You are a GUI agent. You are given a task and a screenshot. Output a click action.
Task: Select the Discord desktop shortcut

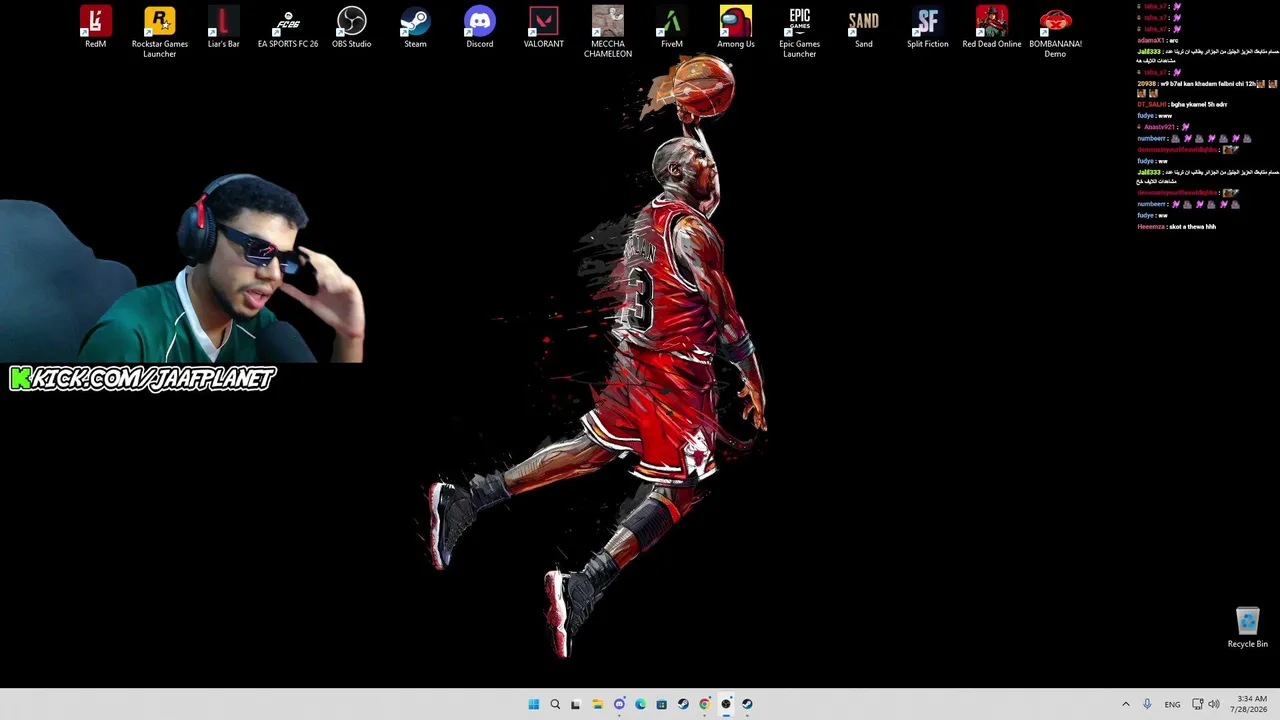pyautogui.click(x=480, y=28)
